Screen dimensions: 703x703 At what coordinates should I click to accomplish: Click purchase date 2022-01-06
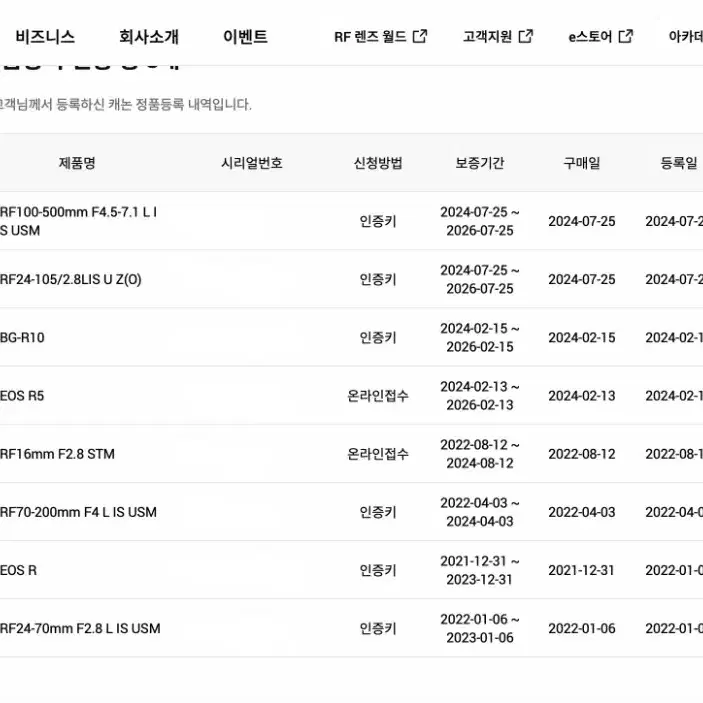tap(581, 629)
